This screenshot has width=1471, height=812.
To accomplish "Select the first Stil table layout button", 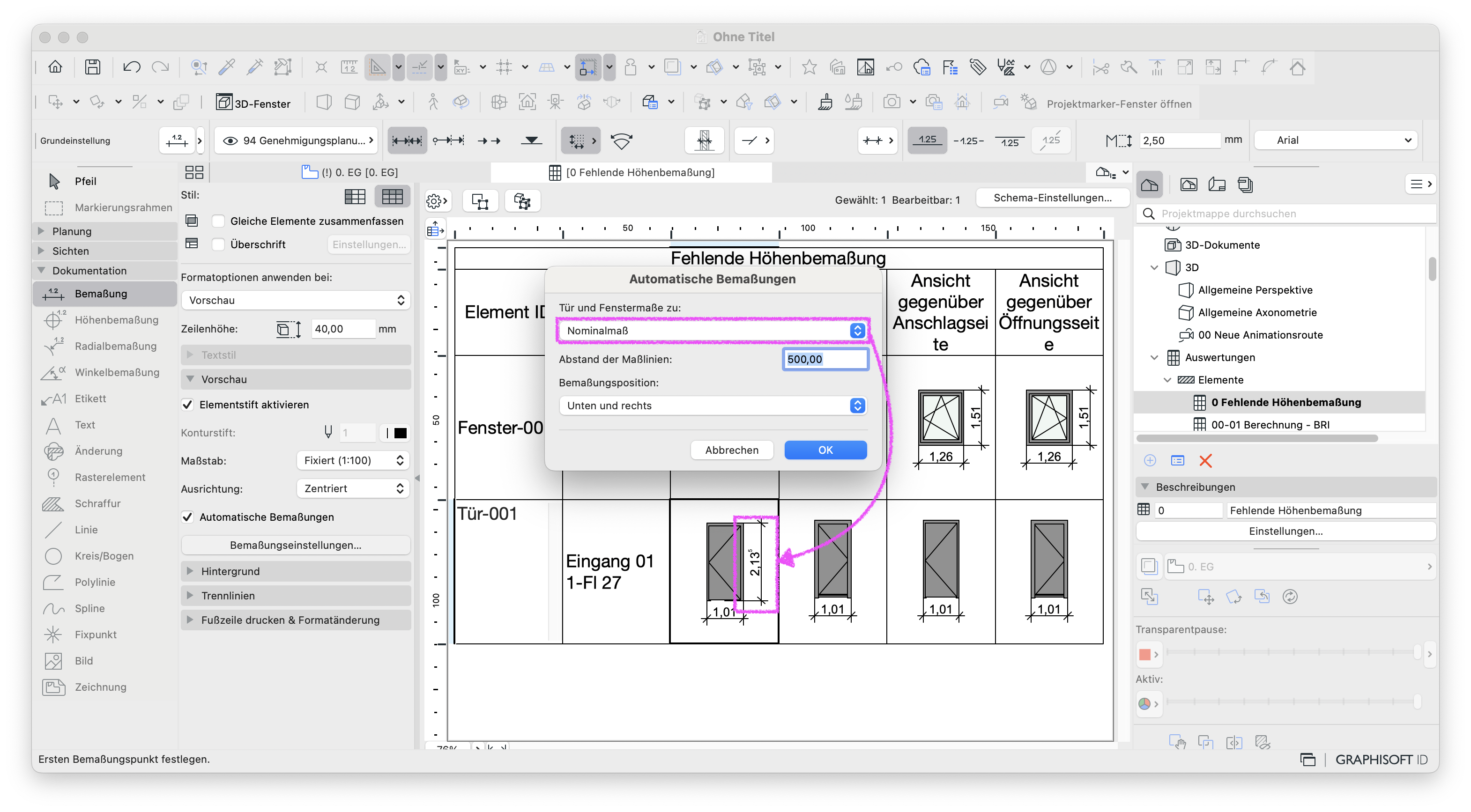I will click(x=355, y=197).
